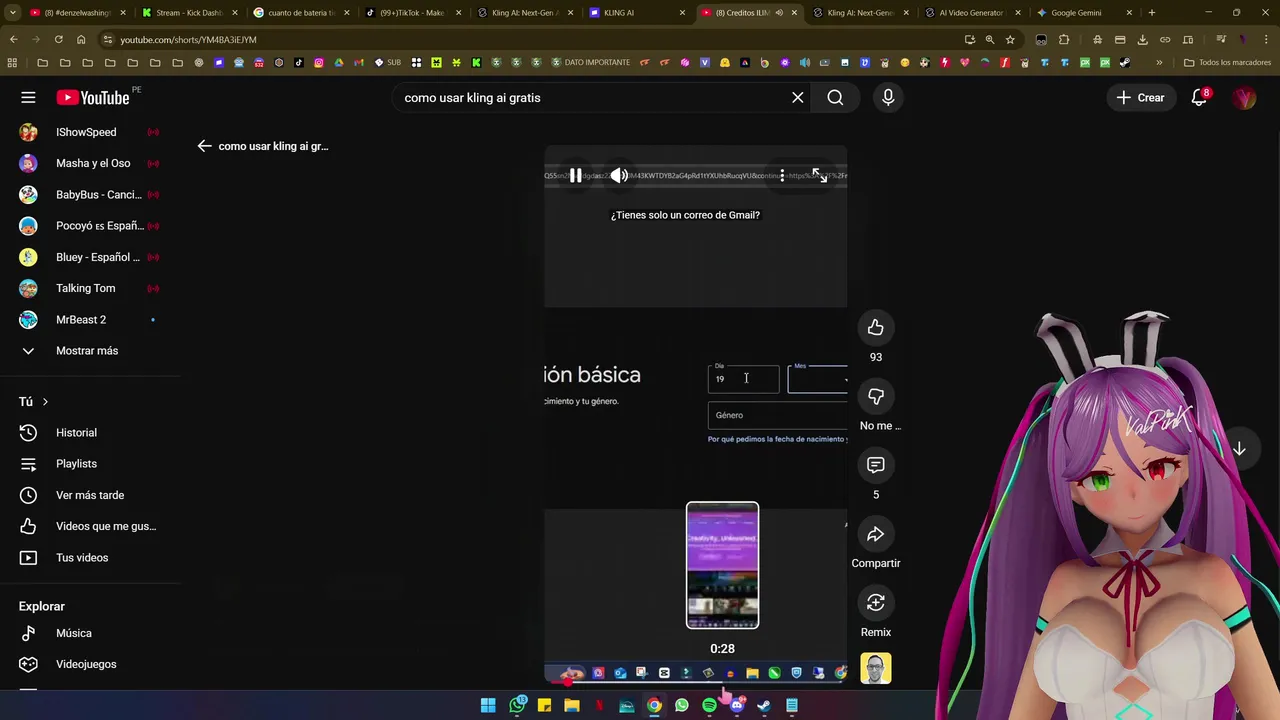This screenshot has height=720, width=1280.
Task: Expand Mostrar más subscriptions
Action: click(x=90, y=350)
